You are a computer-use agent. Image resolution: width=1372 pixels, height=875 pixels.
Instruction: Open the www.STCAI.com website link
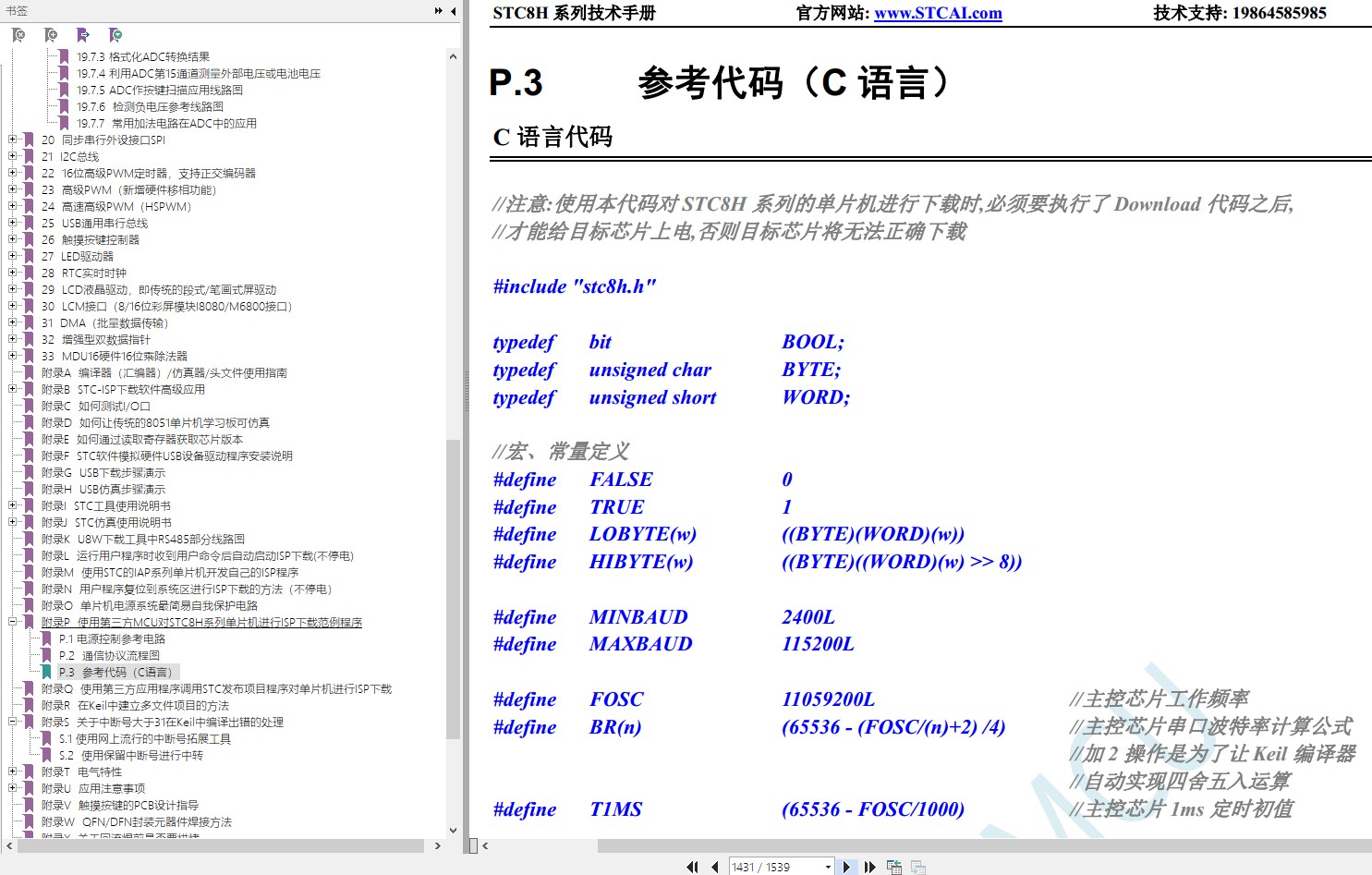[938, 13]
